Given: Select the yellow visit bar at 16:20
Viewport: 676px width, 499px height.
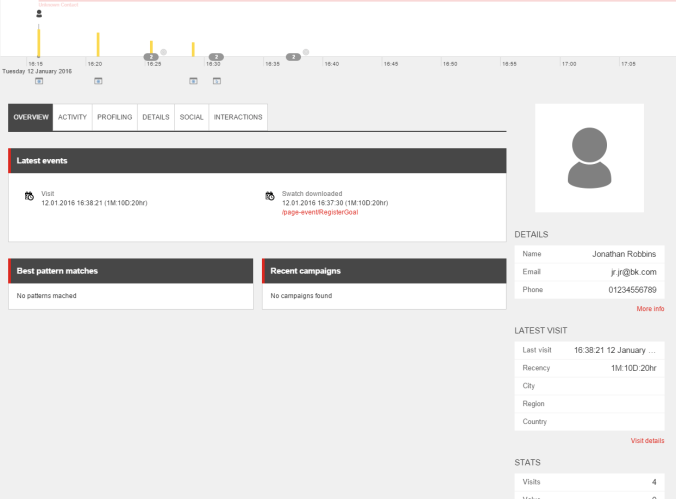Looking at the screenshot, I should [x=98, y=44].
